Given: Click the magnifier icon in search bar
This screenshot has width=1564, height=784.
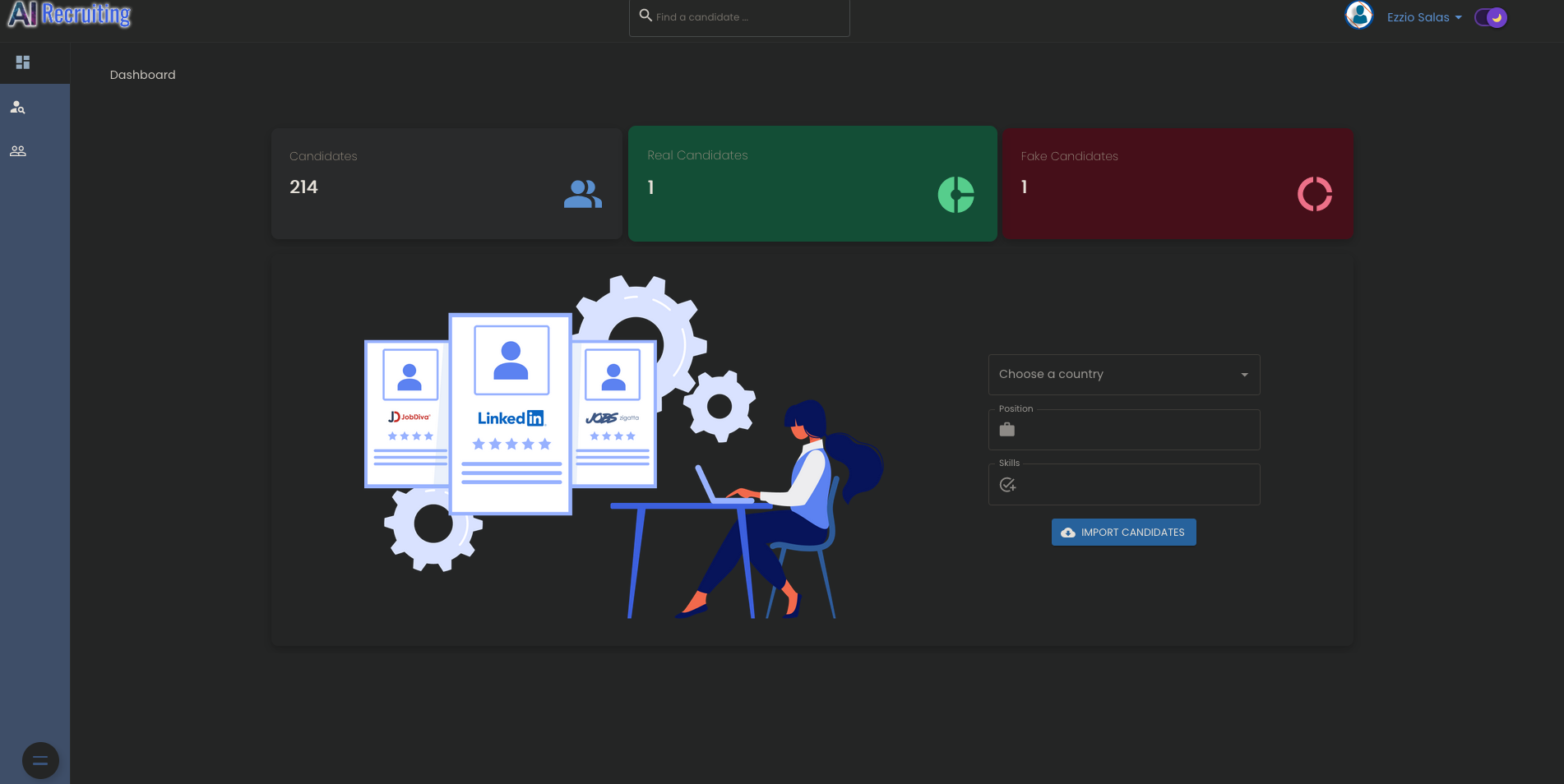Looking at the screenshot, I should [x=645, y=16].
